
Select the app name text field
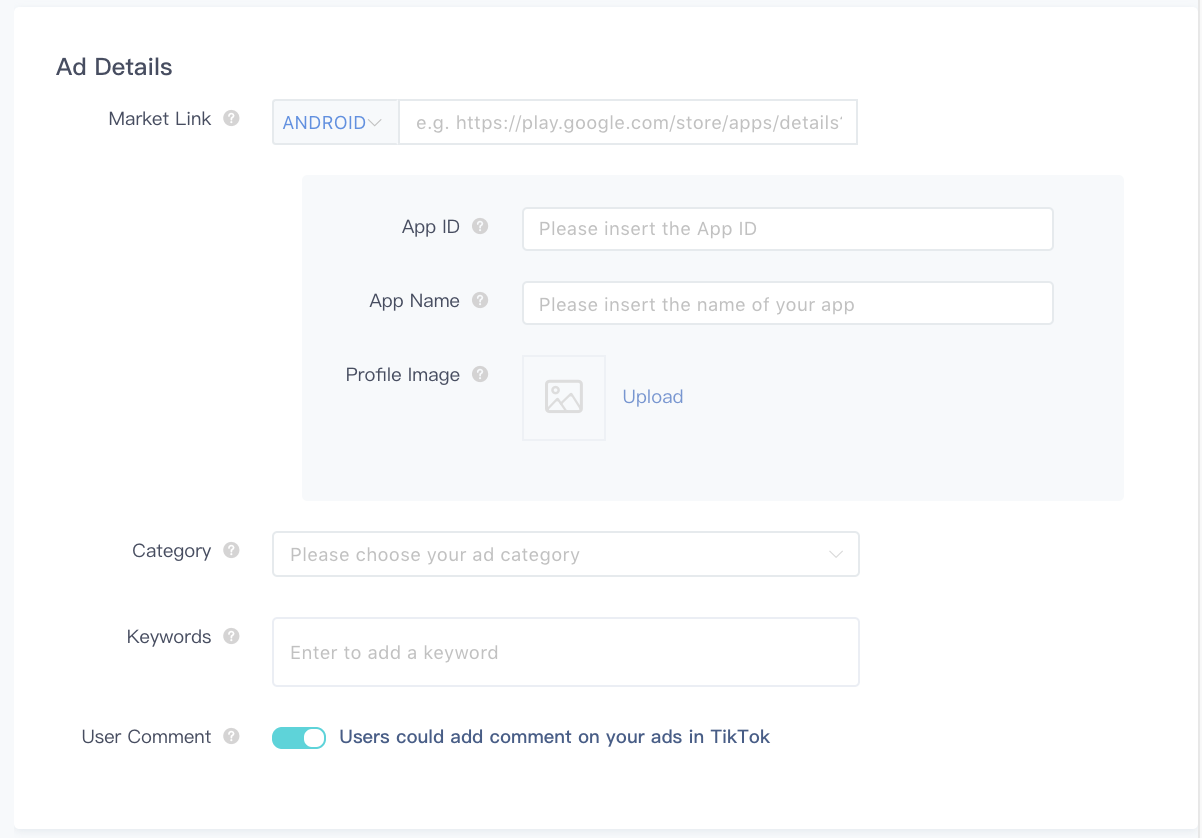click(787, 304)
